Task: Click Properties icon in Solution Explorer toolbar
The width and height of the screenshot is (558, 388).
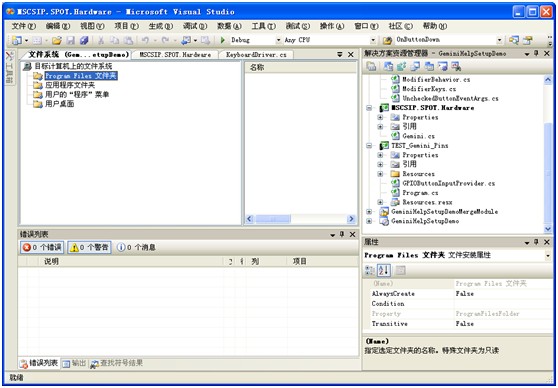Action: pyautogui.click(x=371, y=66)
